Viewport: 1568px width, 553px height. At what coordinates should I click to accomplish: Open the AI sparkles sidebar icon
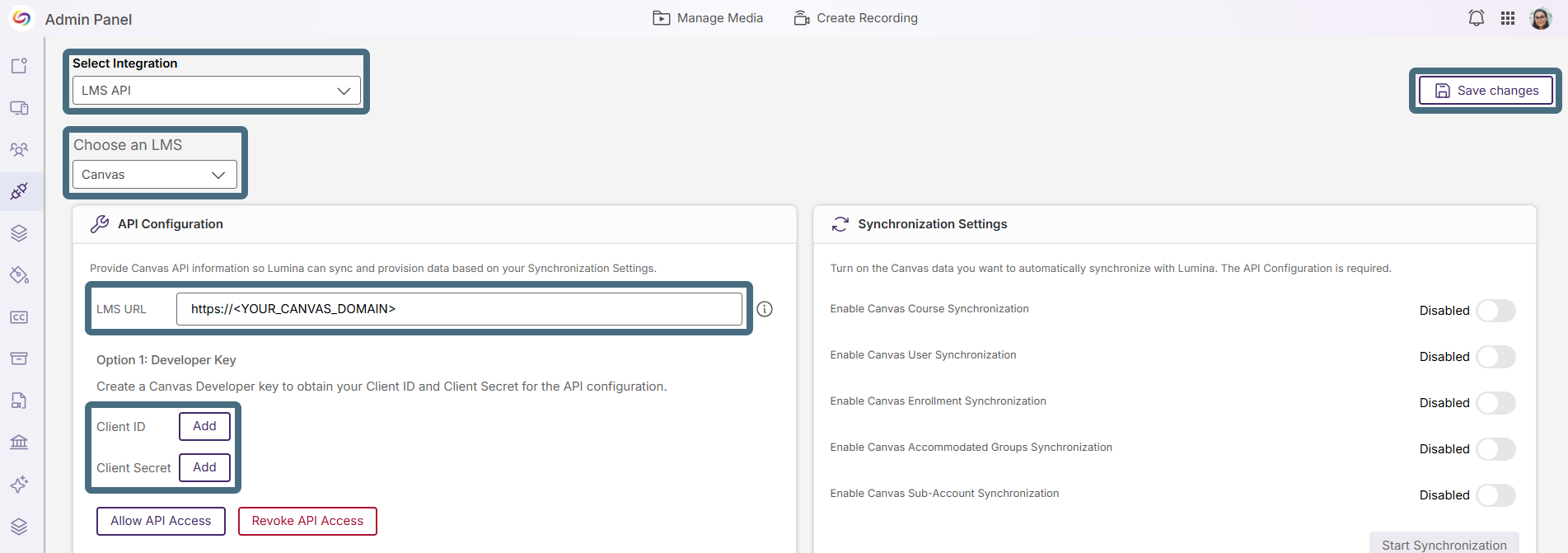(19, 485)
